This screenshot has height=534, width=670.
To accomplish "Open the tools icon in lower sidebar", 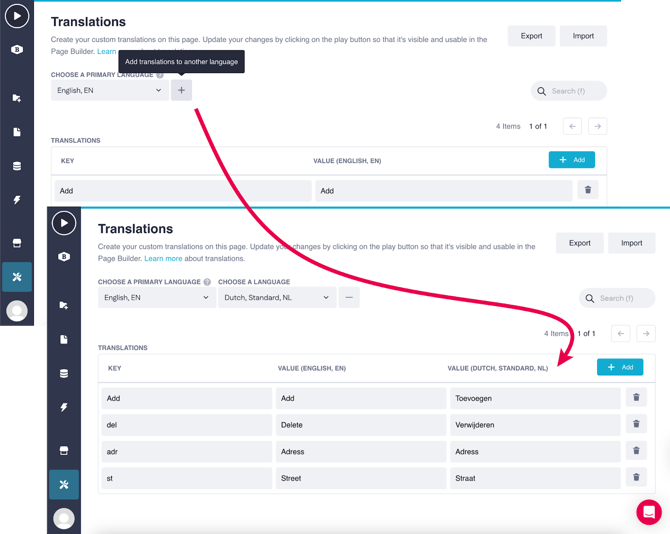I will (64, 484).
